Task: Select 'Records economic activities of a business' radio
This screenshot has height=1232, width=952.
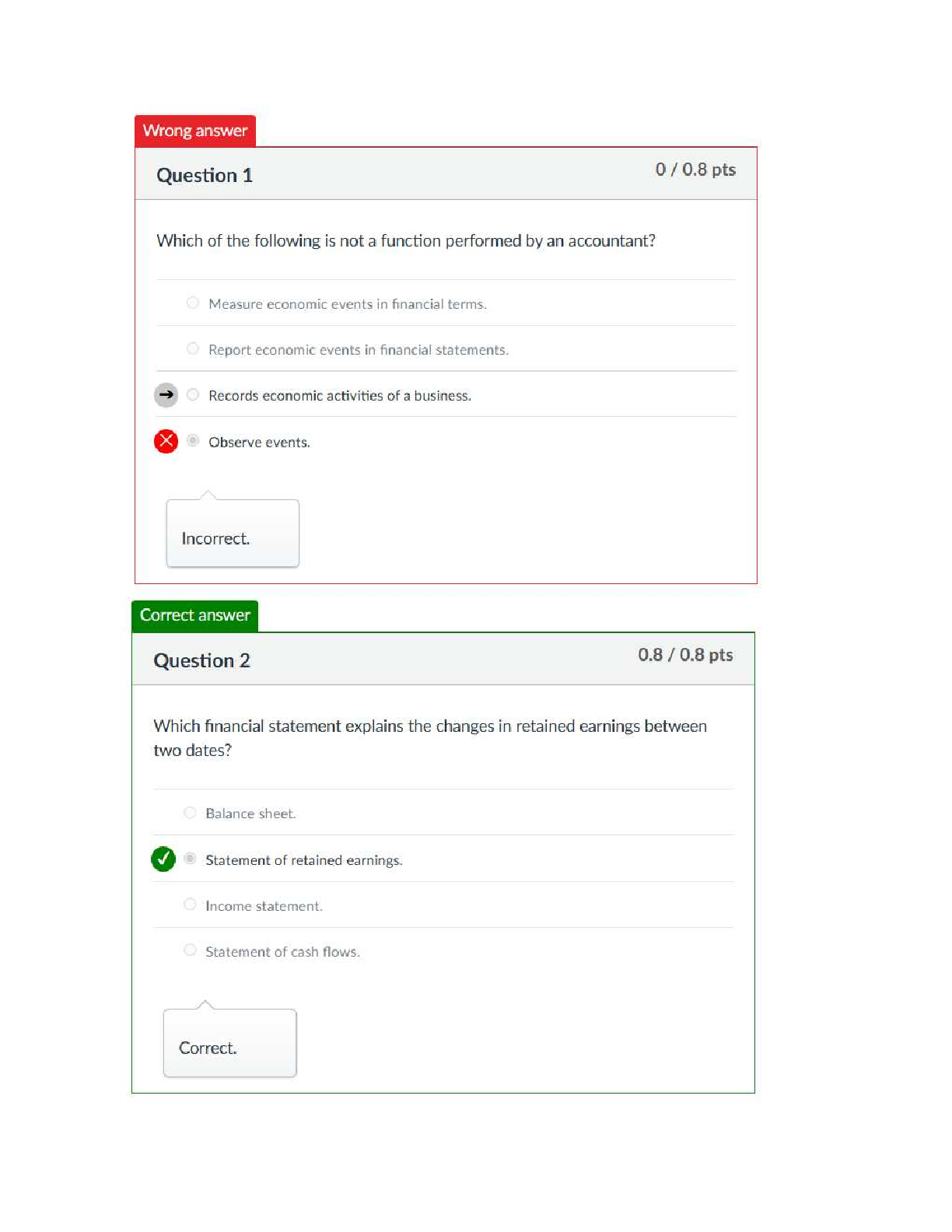Action: coord(193,394)
